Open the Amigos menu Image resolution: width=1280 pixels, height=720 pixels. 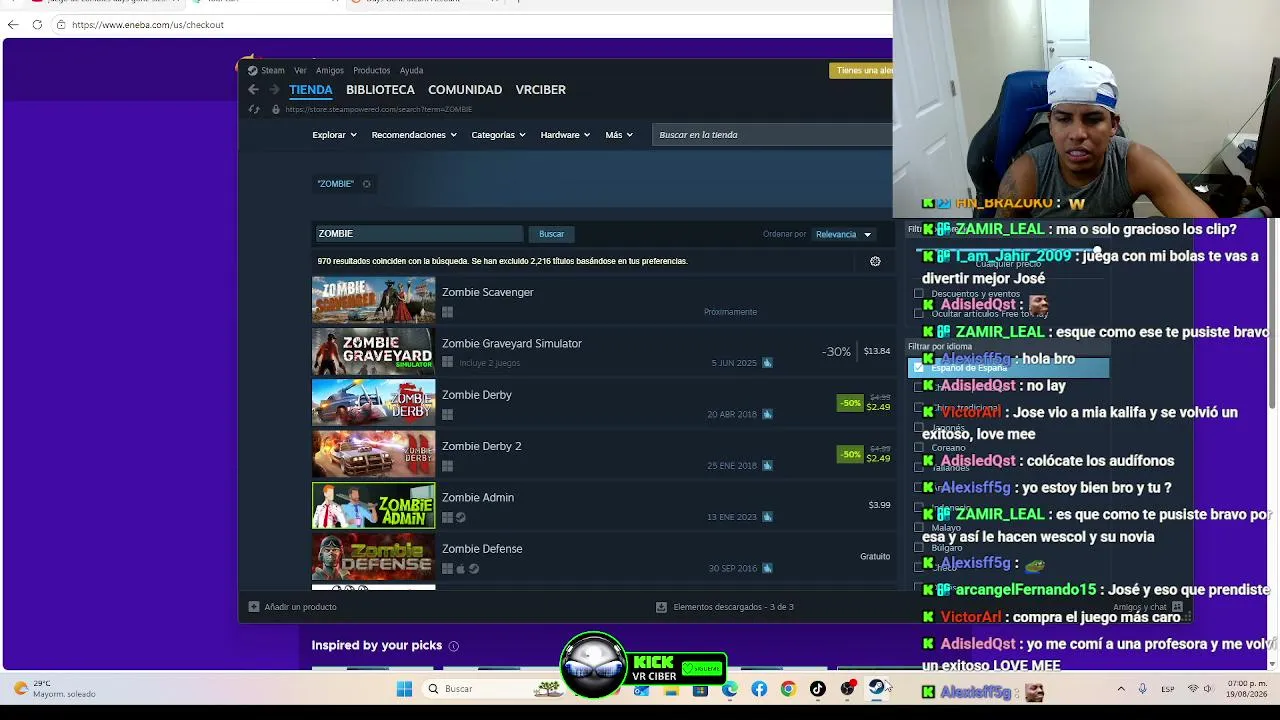pyautogui.click(x=330, y=71)
